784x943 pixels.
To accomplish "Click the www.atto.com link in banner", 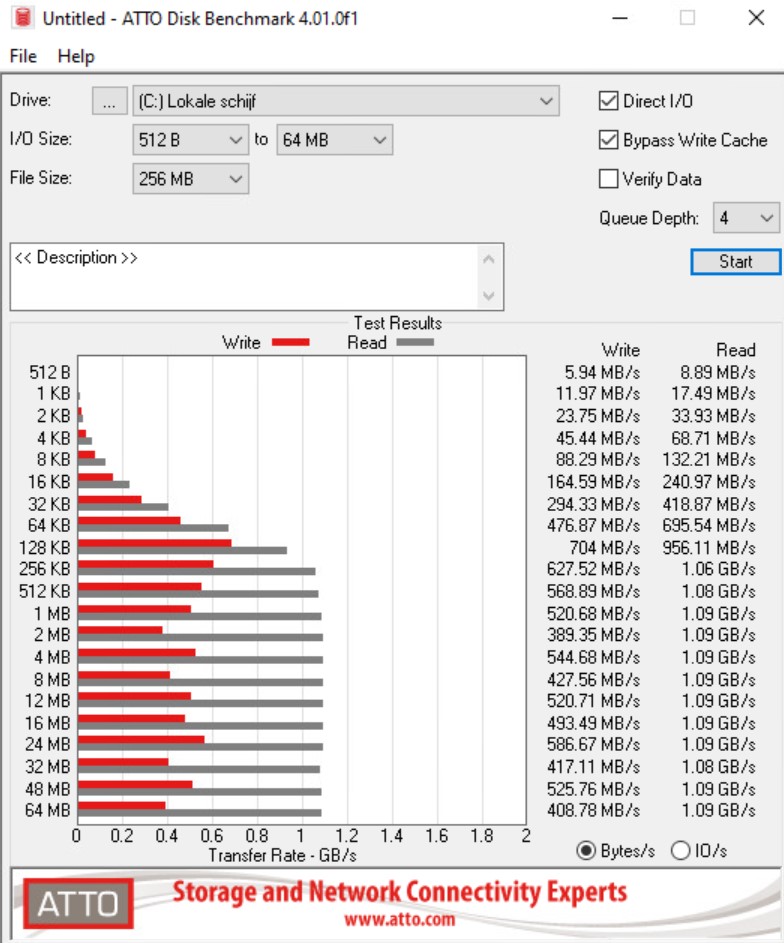I will coord(399,919).
